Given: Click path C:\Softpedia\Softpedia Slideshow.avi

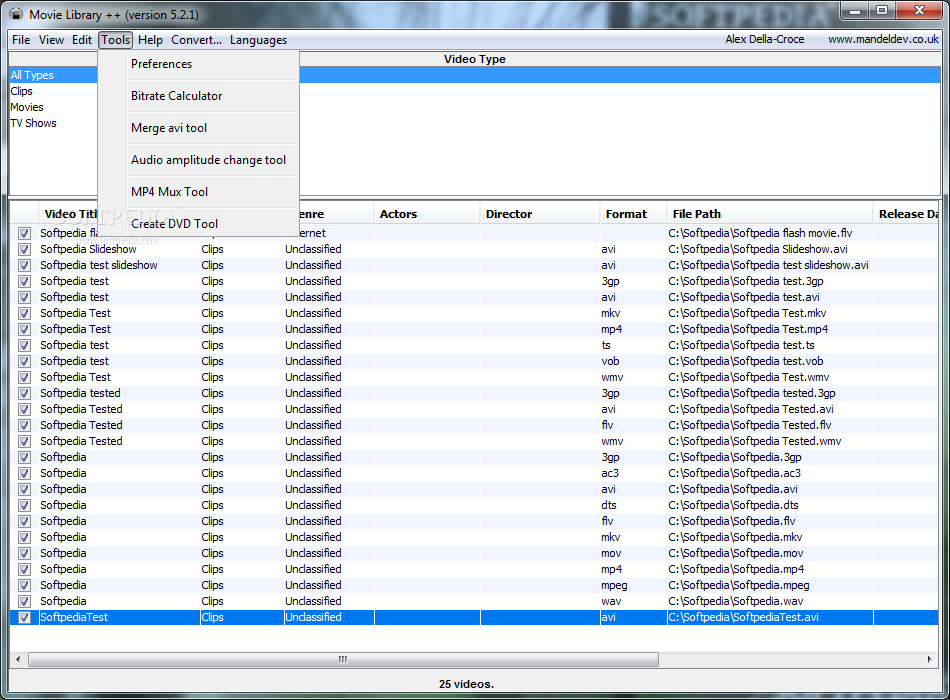Looking at the screenshot, I should [x=758, y=249].
